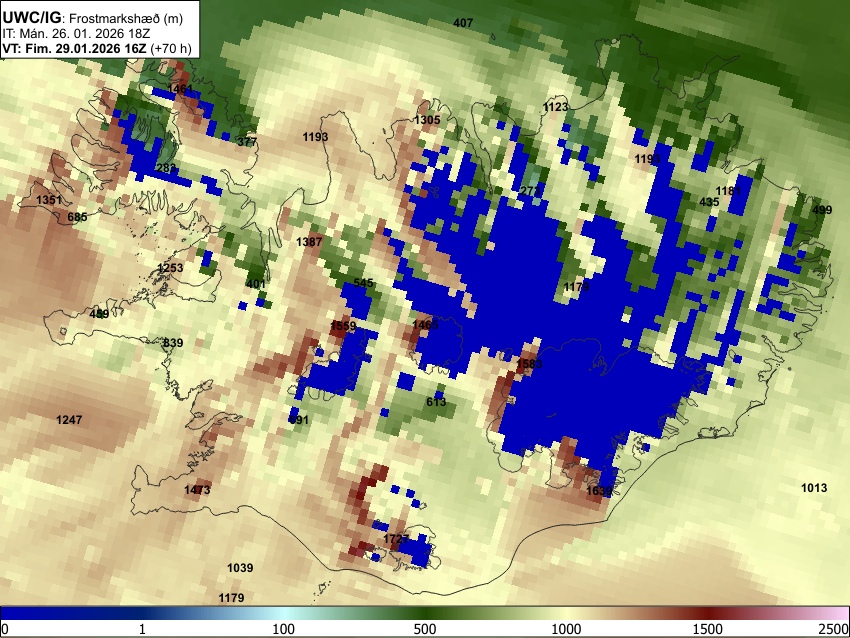Click the legend tick label 2500
850x638 pixels.
(834, 629)
